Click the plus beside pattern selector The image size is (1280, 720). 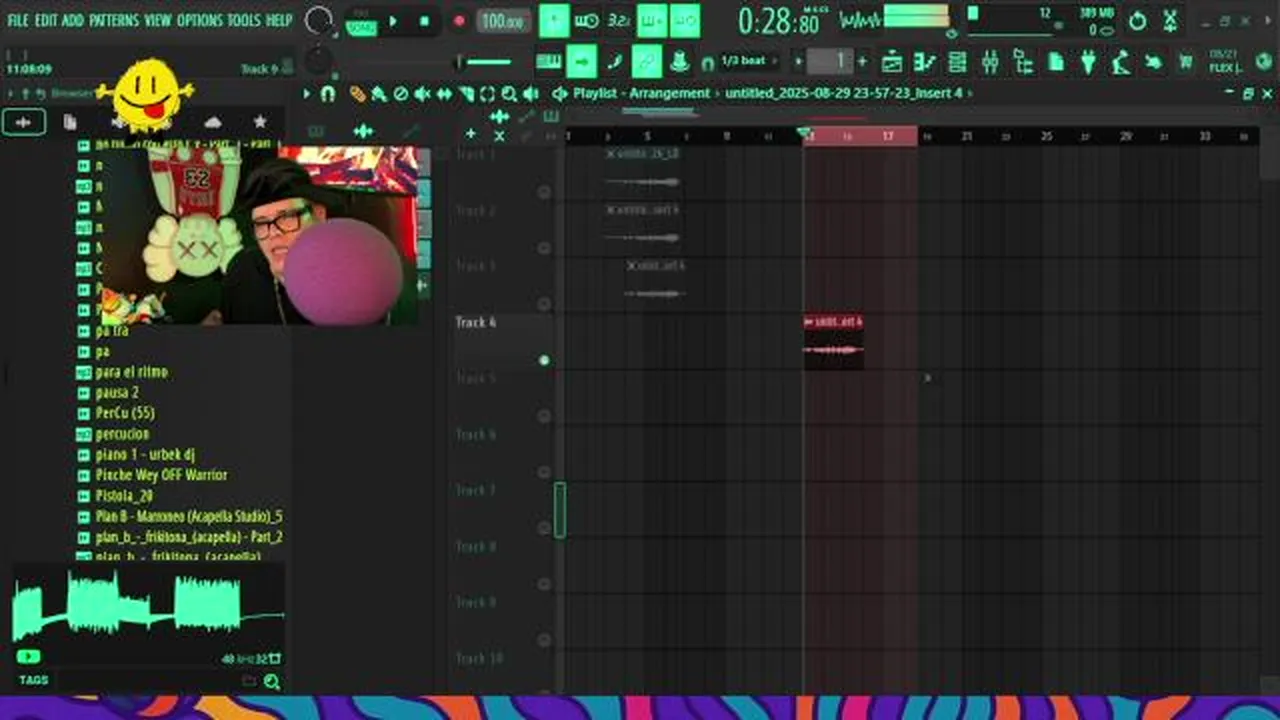[862, 61]
